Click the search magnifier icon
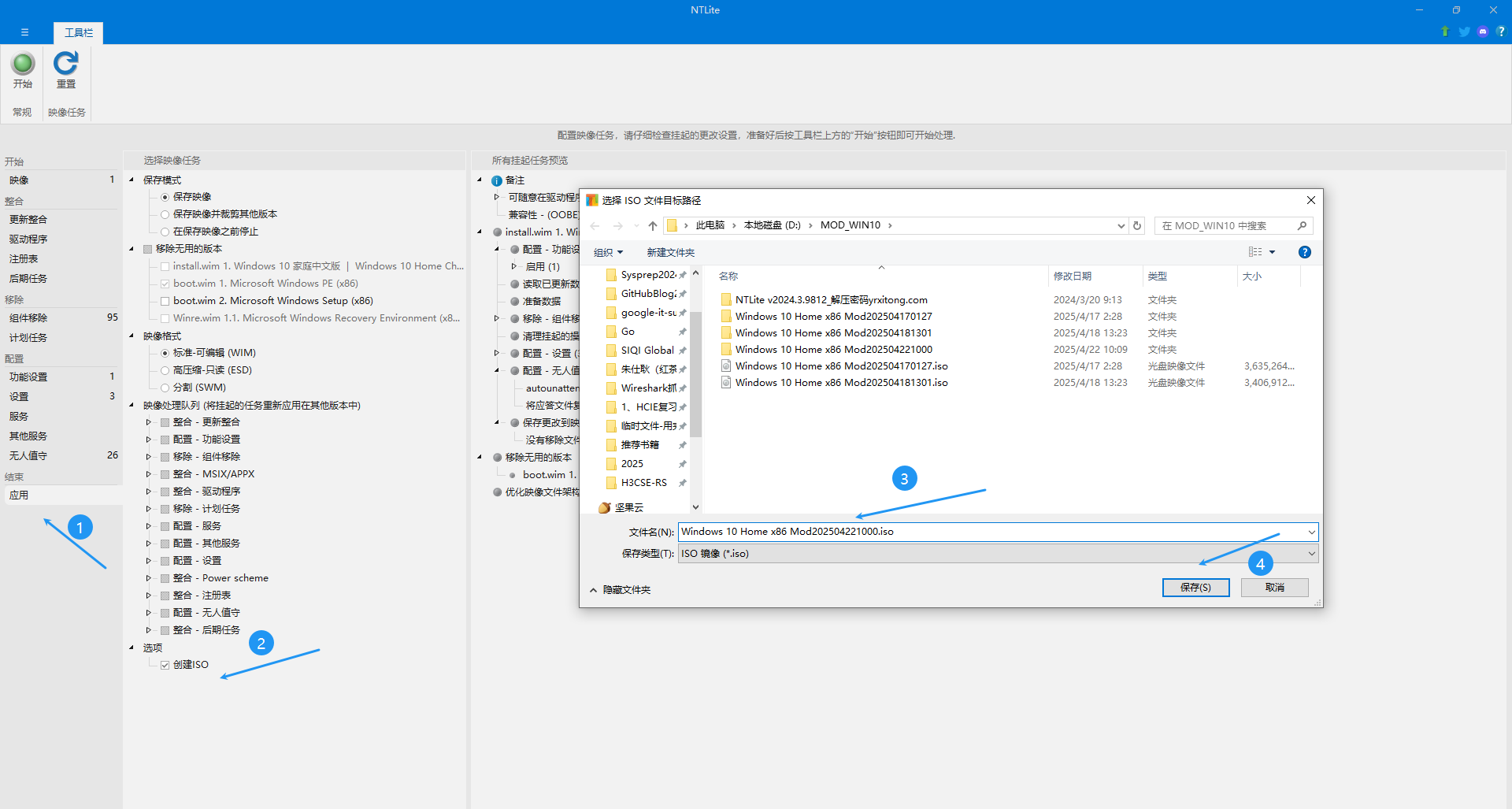The image size is (1512, 809). pyautogui.click(x=1302, y=226)
